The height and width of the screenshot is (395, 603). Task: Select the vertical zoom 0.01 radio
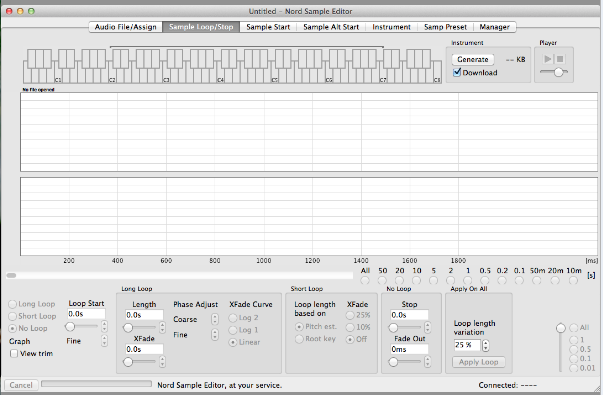(574, 368)
